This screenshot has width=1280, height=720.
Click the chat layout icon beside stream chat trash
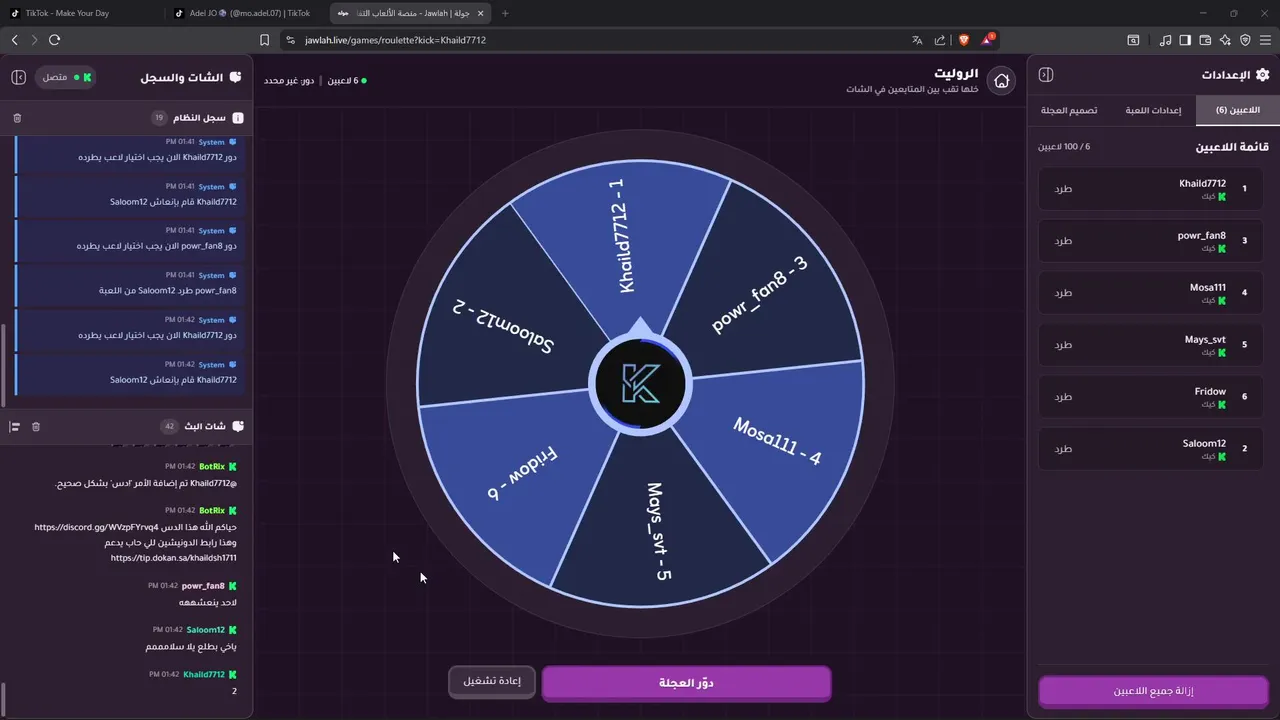coord(15,426)
